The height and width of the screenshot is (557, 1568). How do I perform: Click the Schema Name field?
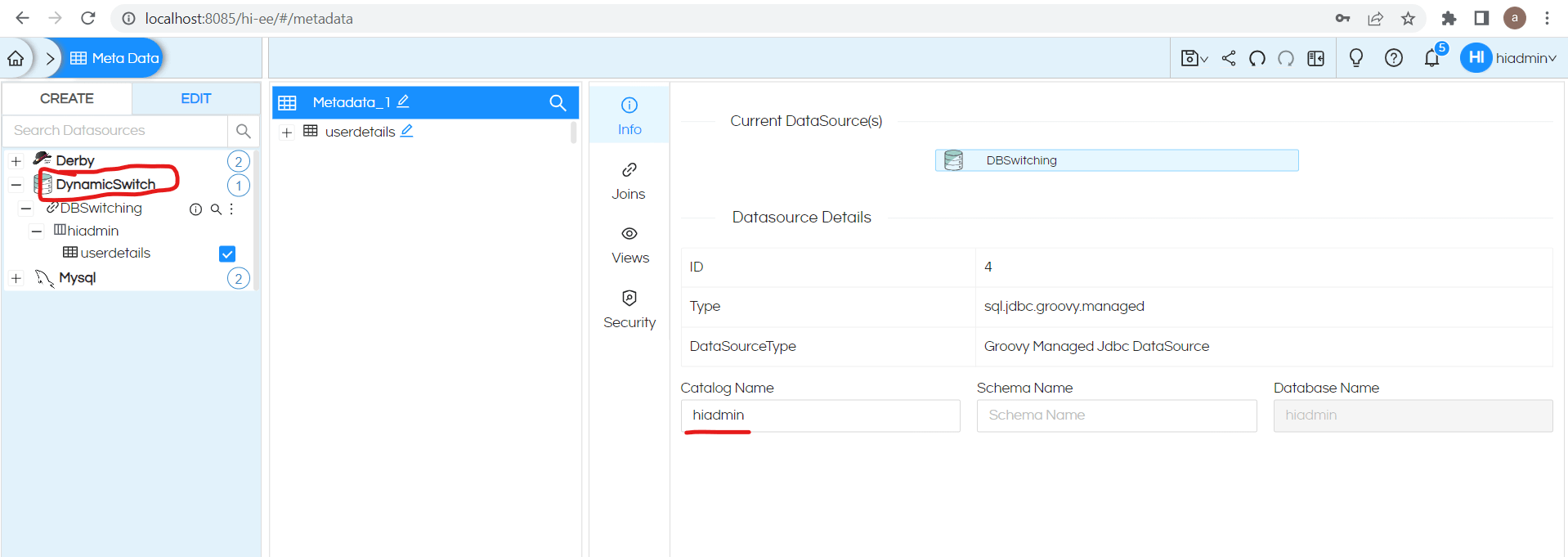pyautogui.click(x=1117, y=416)
